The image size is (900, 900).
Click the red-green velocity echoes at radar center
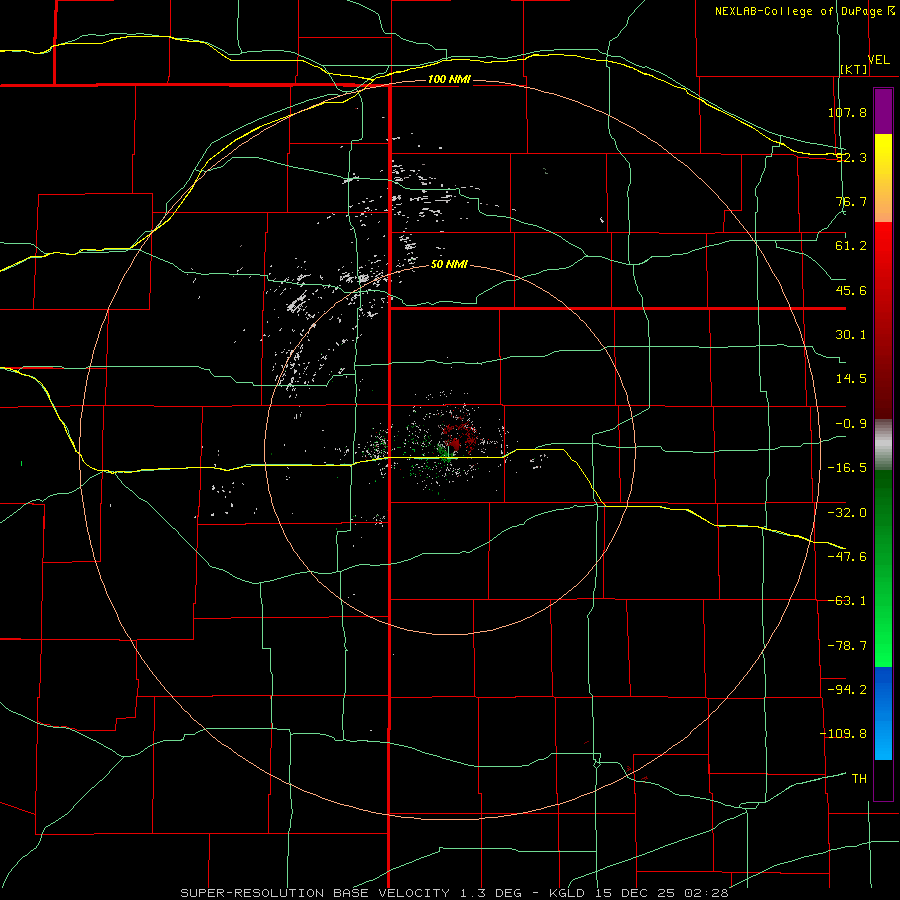point(451,445)
